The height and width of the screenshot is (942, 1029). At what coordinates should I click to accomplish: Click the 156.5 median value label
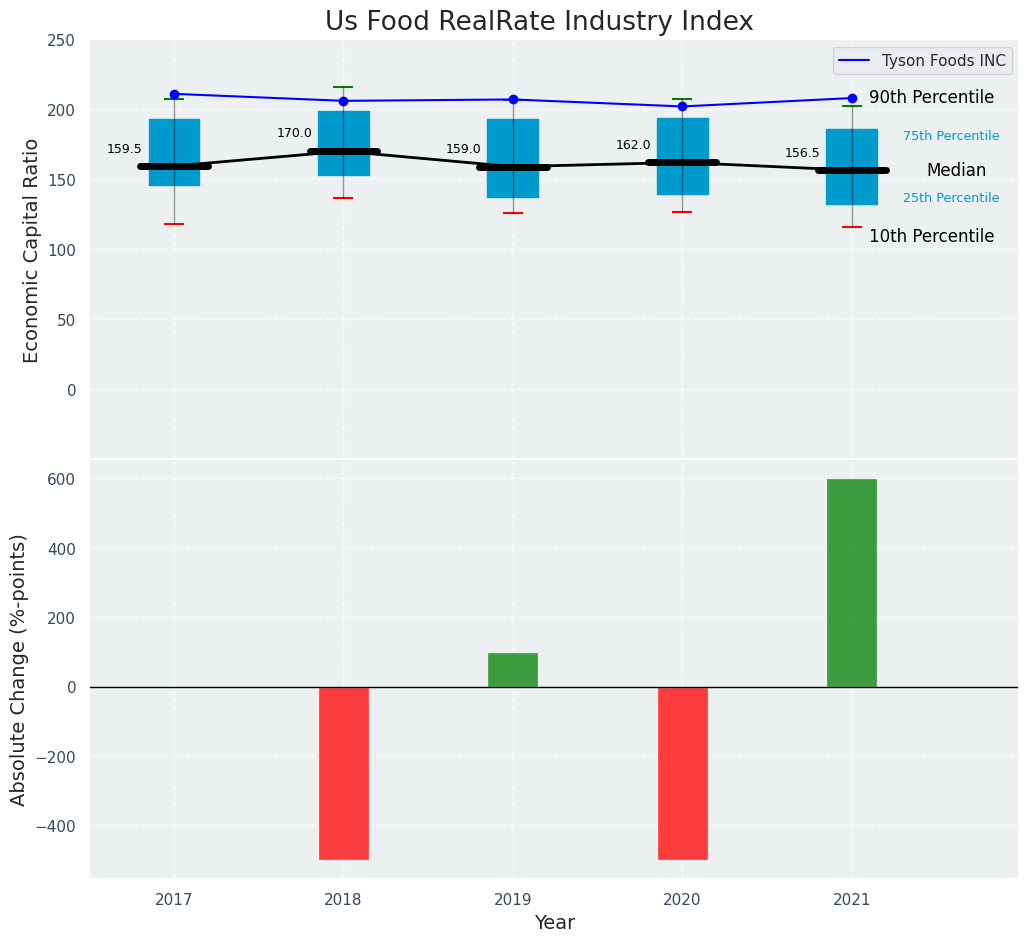click(x=802, y=153)
